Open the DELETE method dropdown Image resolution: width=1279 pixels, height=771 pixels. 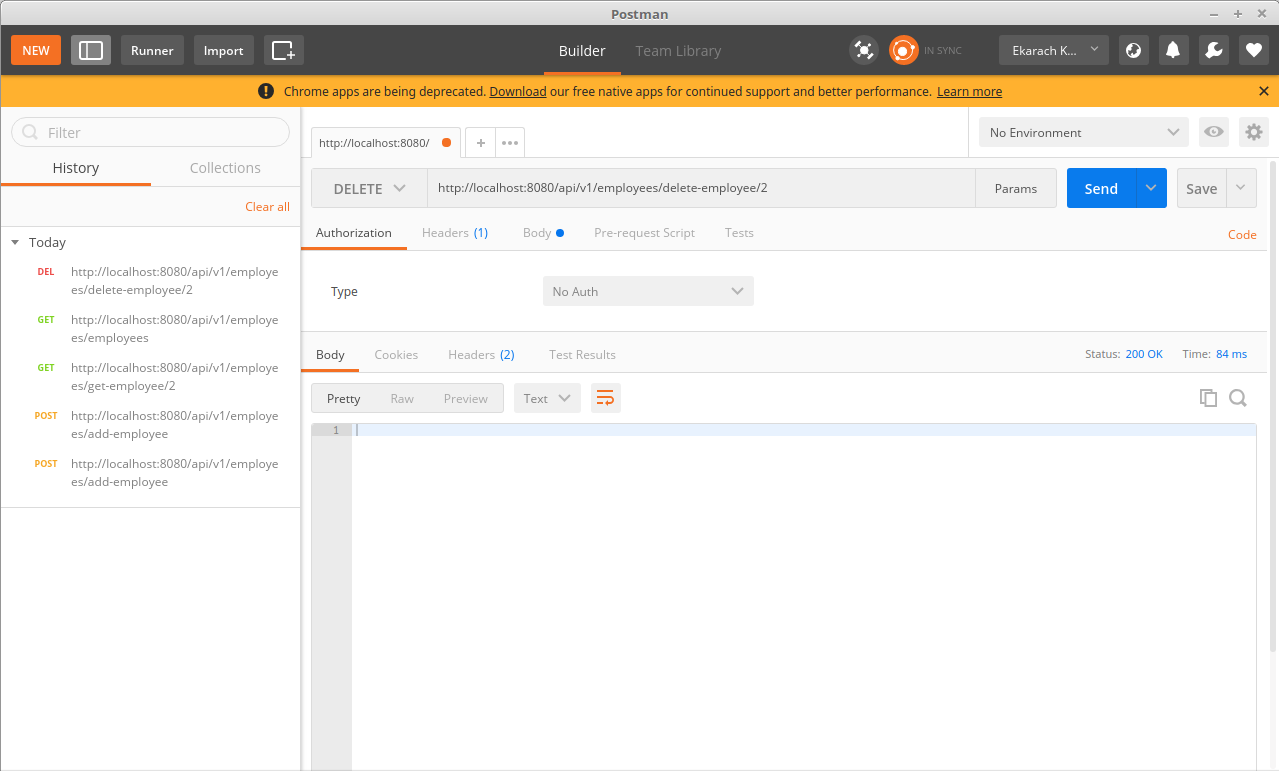369,188
